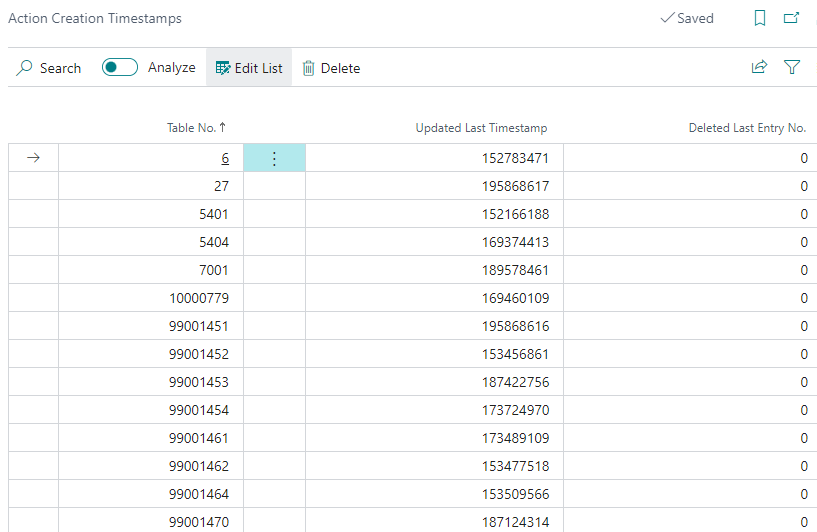
Task: Open the filter pane icon
Action: pos(792,67)
